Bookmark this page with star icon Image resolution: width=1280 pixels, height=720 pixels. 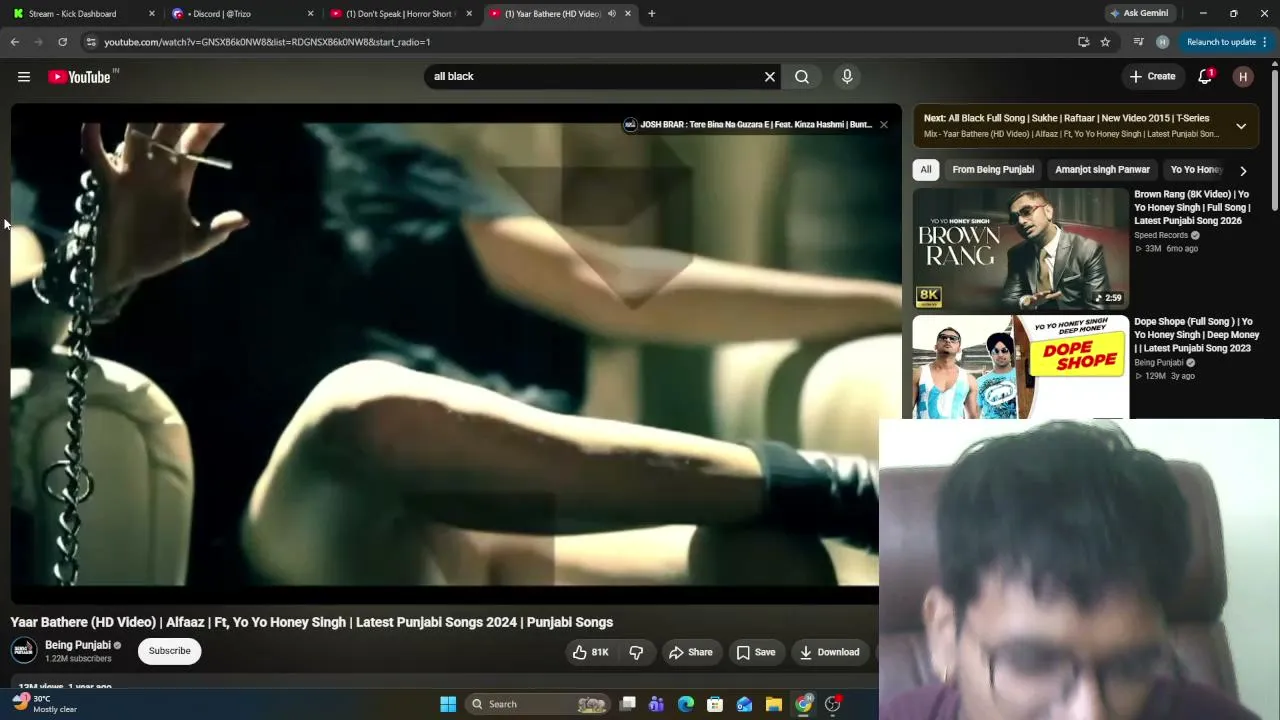click(x=1105, y=42)
